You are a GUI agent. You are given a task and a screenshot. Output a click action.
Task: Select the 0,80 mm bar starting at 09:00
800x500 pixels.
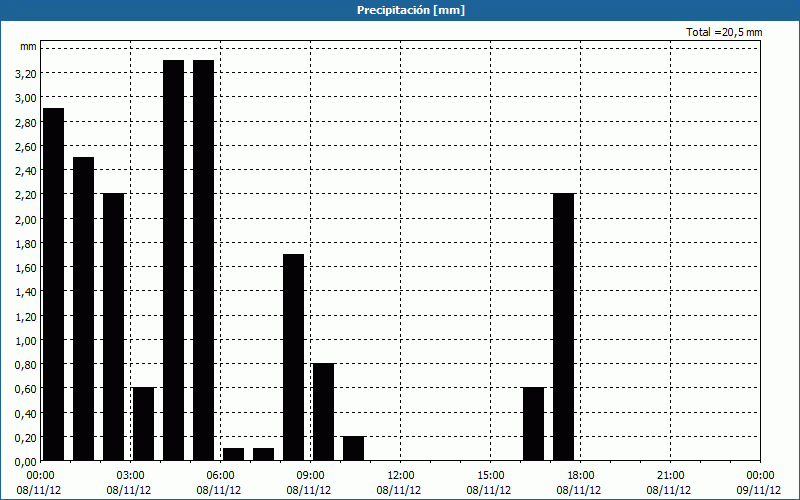click(x=323, y=412)
